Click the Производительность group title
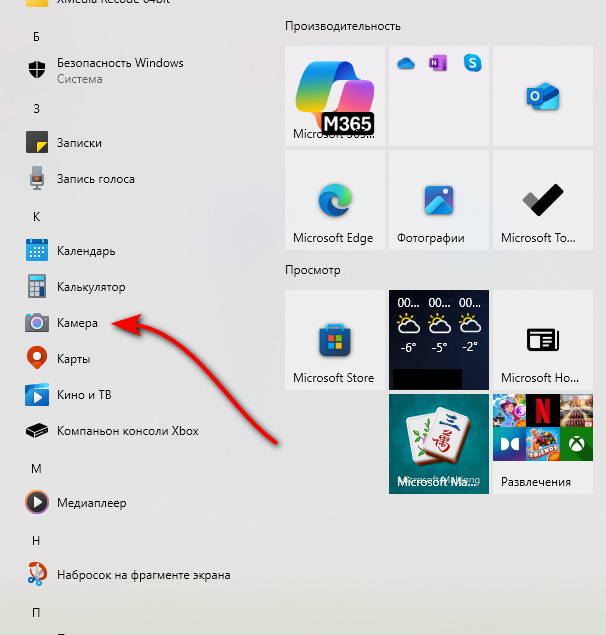 pyautogui.click(x=343, y=26)
